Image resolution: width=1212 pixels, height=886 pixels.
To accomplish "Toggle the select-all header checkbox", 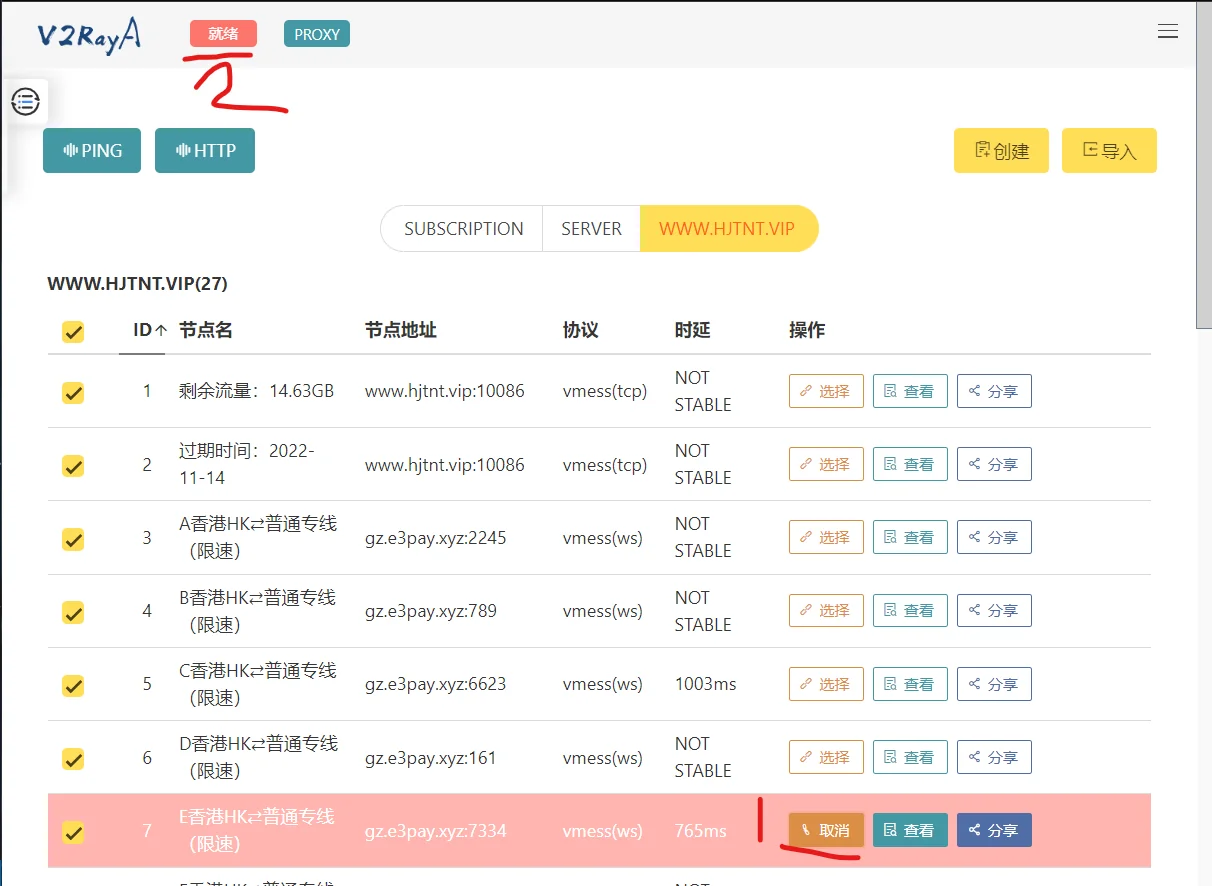I will point(73,332).
